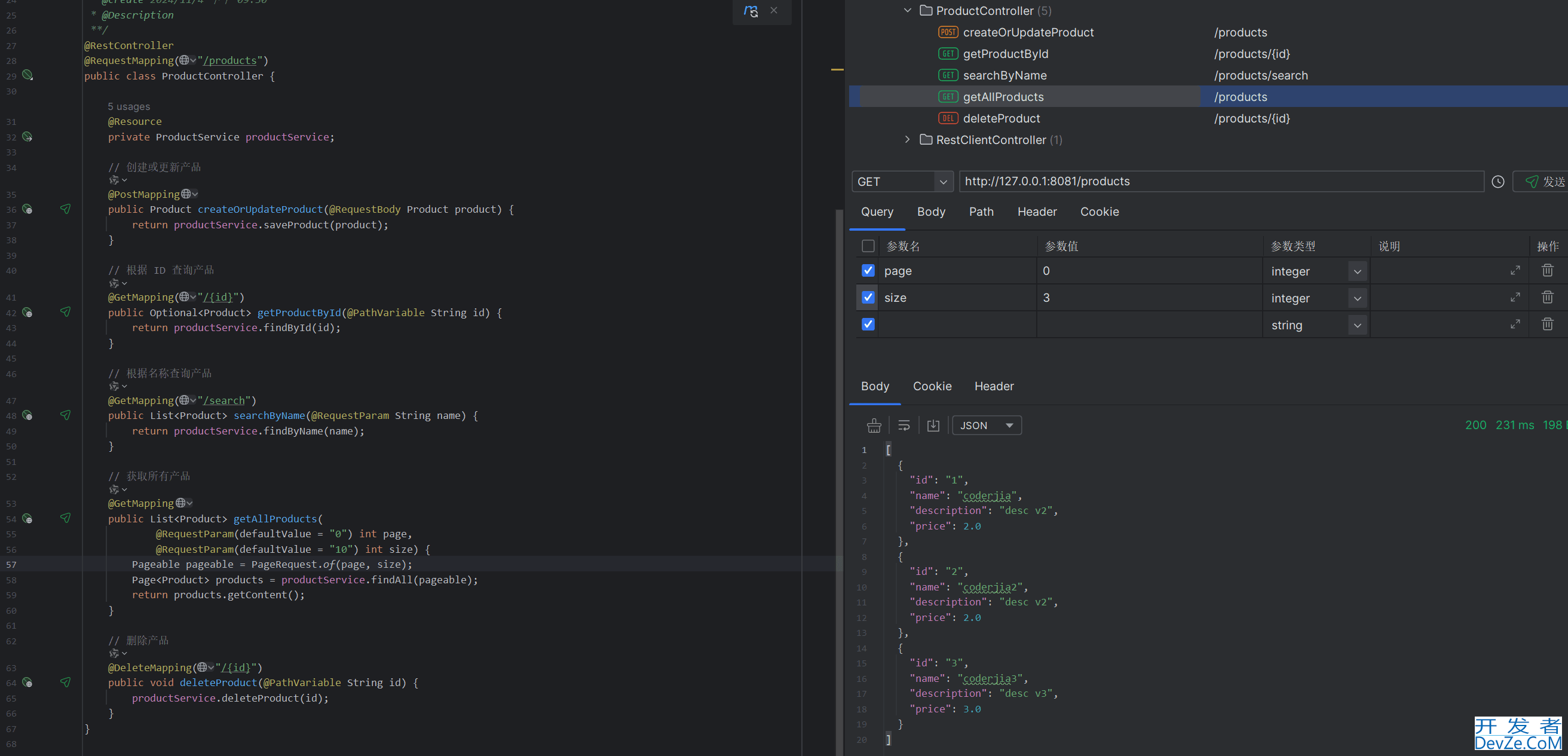Click the '5 usages' hint link
Screen dimensions: 1568x756
coord(129,106)
